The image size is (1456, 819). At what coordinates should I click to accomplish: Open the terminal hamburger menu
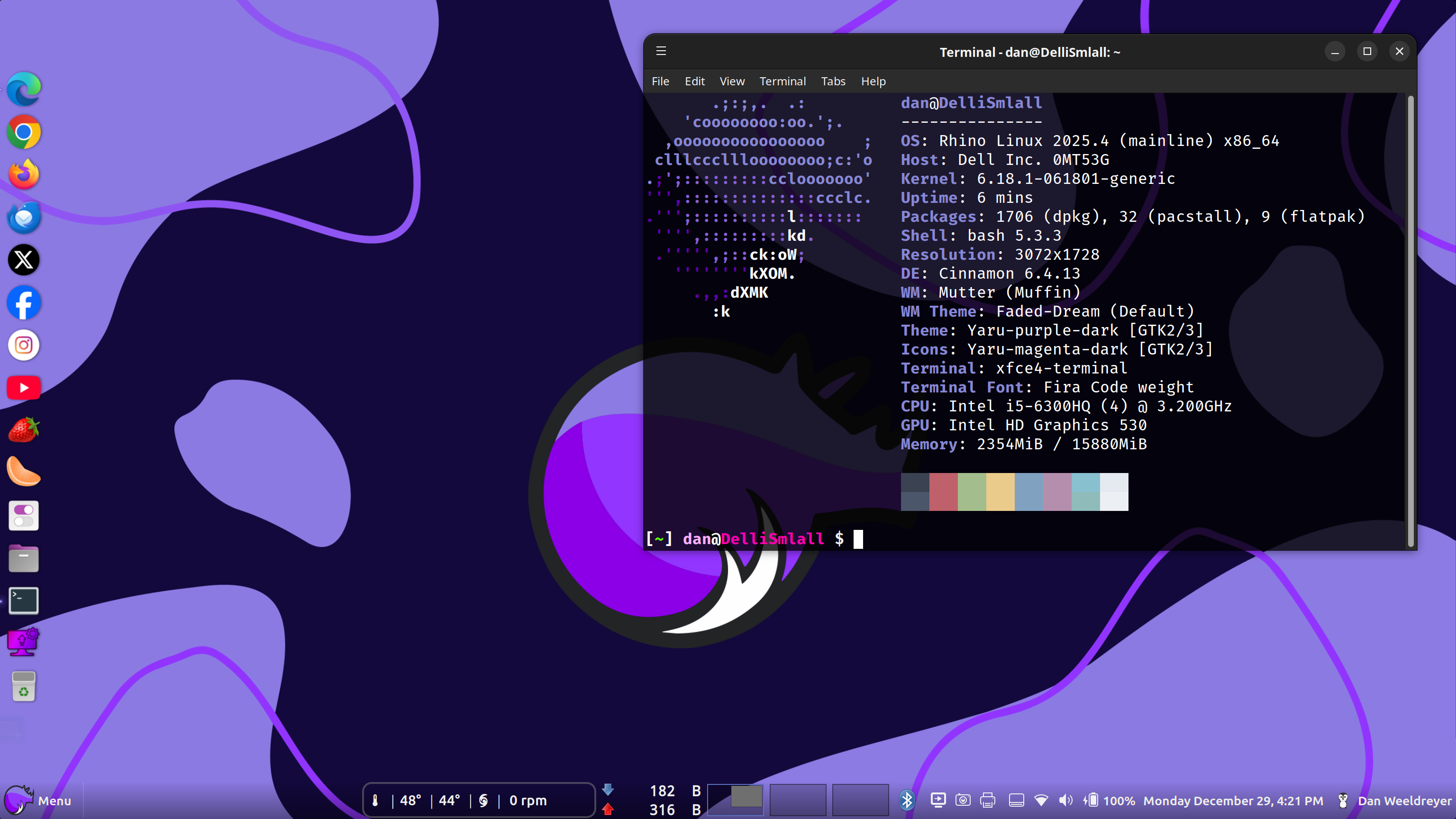tap(661, 52)
